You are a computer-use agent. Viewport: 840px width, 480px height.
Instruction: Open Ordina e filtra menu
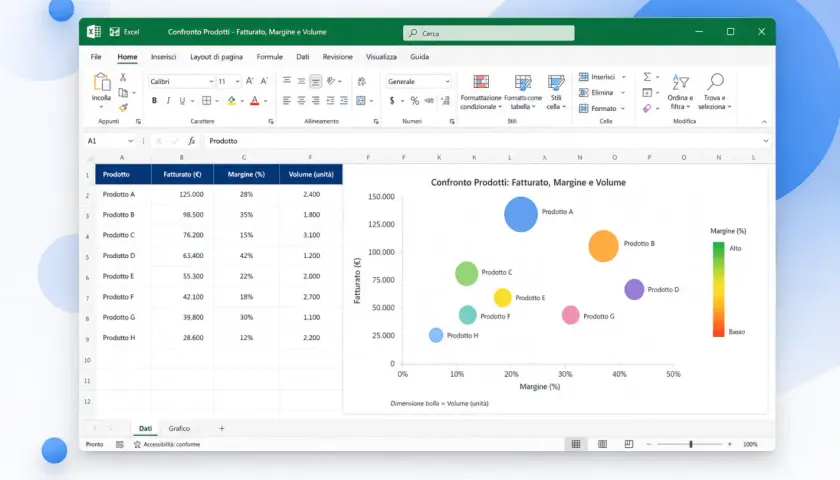pos(680,92)
